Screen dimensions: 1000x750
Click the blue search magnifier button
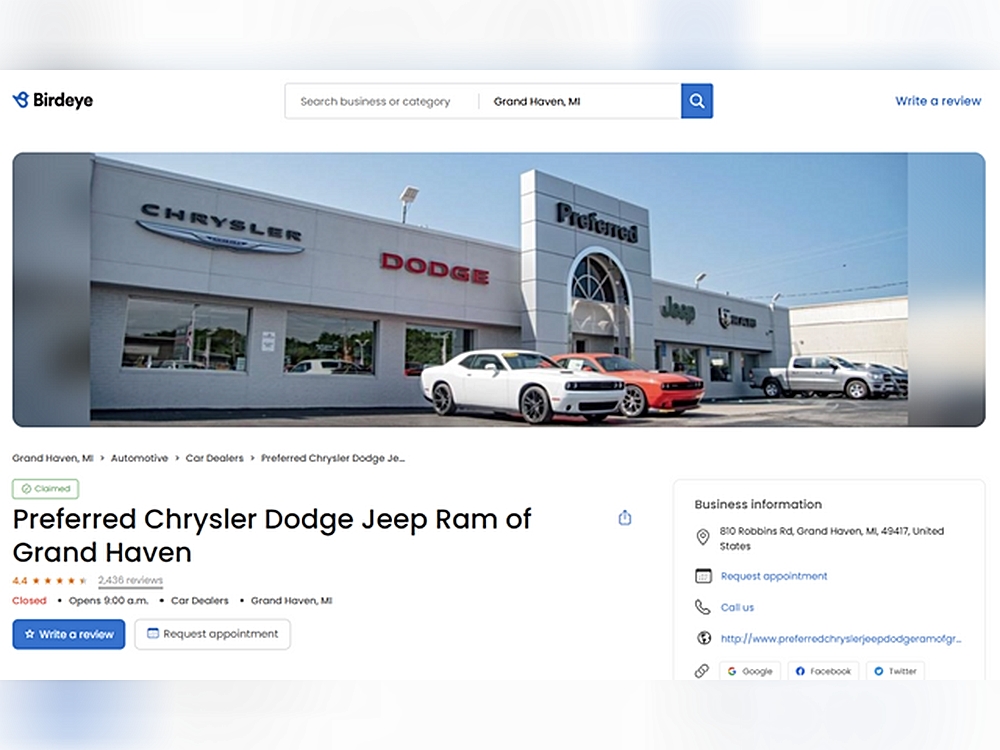pos(696,101)
